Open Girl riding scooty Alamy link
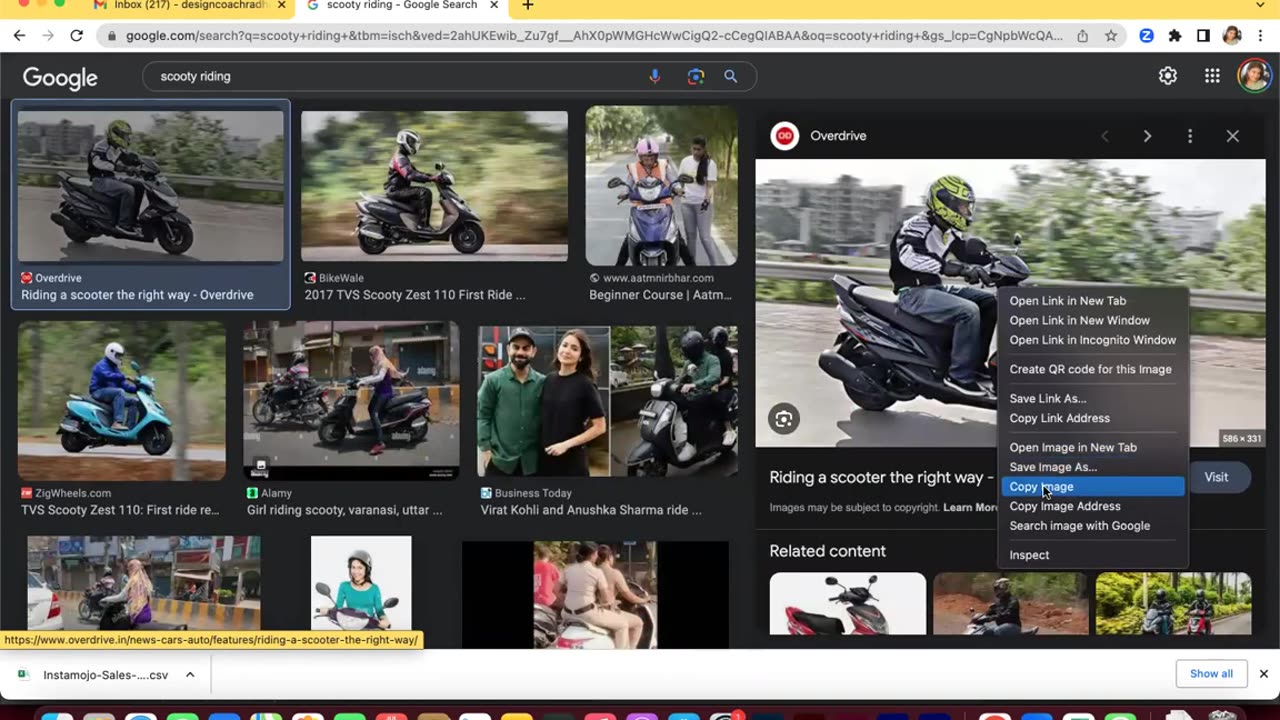Screen dimensions: 1280x720 (344, 510)
